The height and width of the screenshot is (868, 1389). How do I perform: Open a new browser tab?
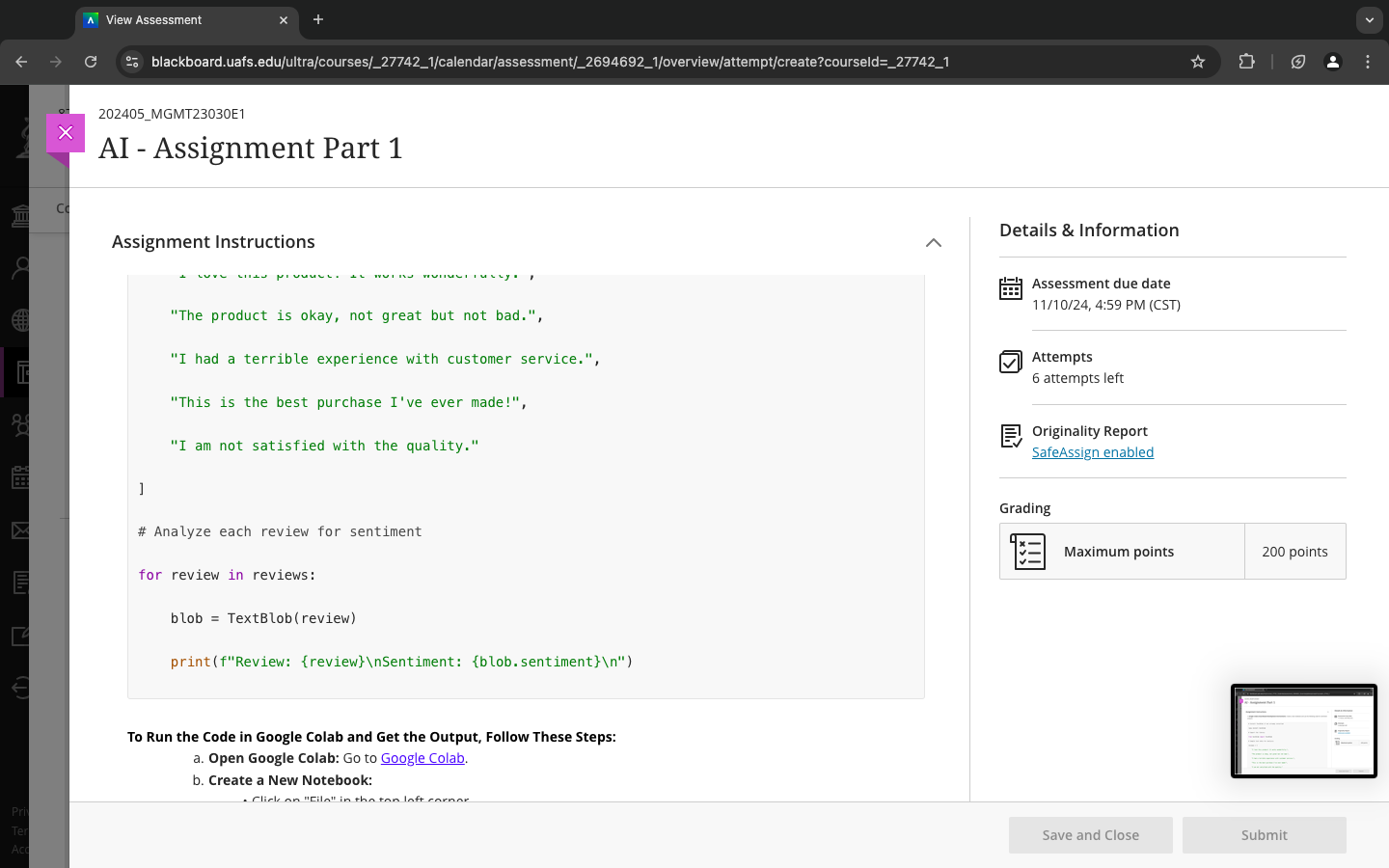point(318,19)
